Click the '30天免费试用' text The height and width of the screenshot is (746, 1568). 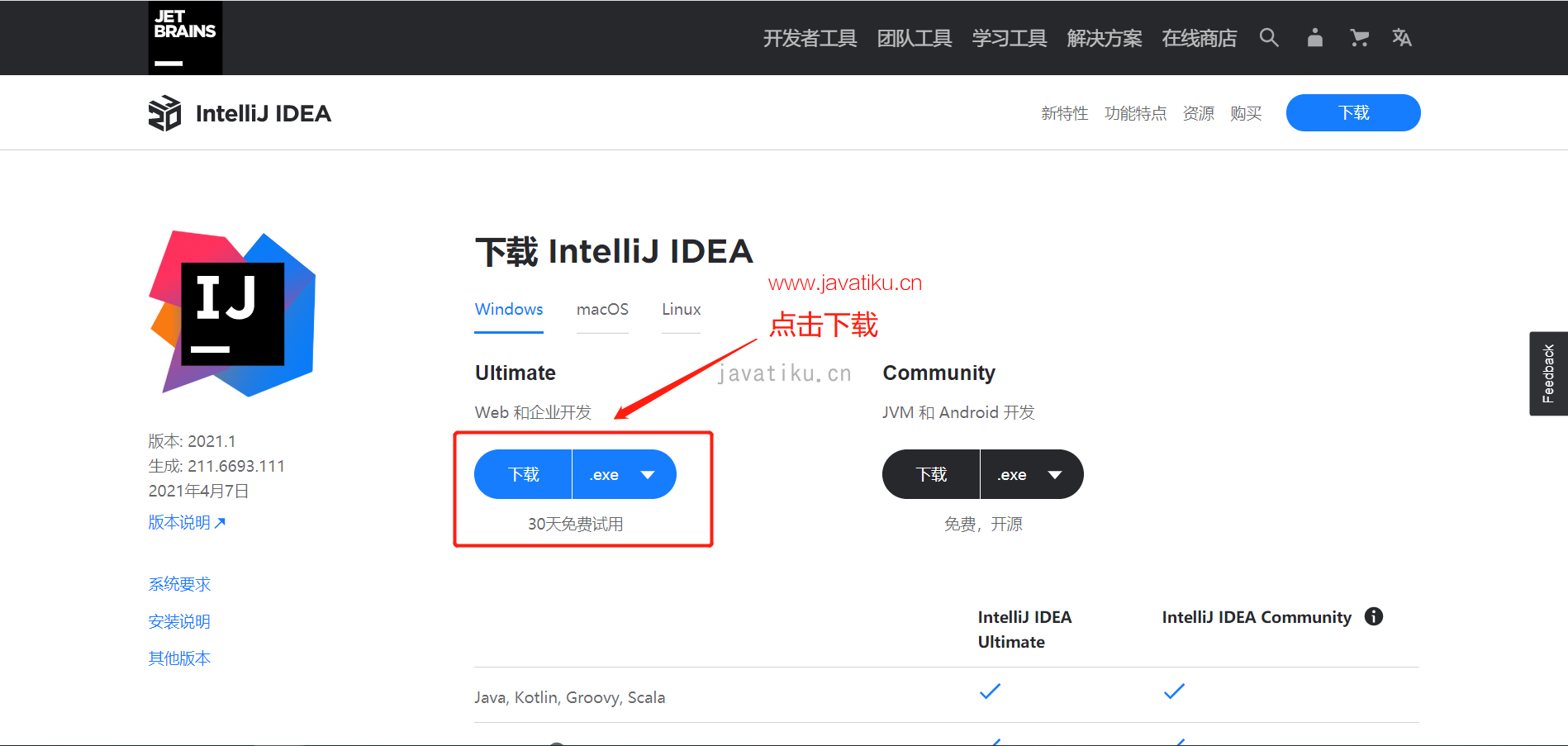point(575,524)
